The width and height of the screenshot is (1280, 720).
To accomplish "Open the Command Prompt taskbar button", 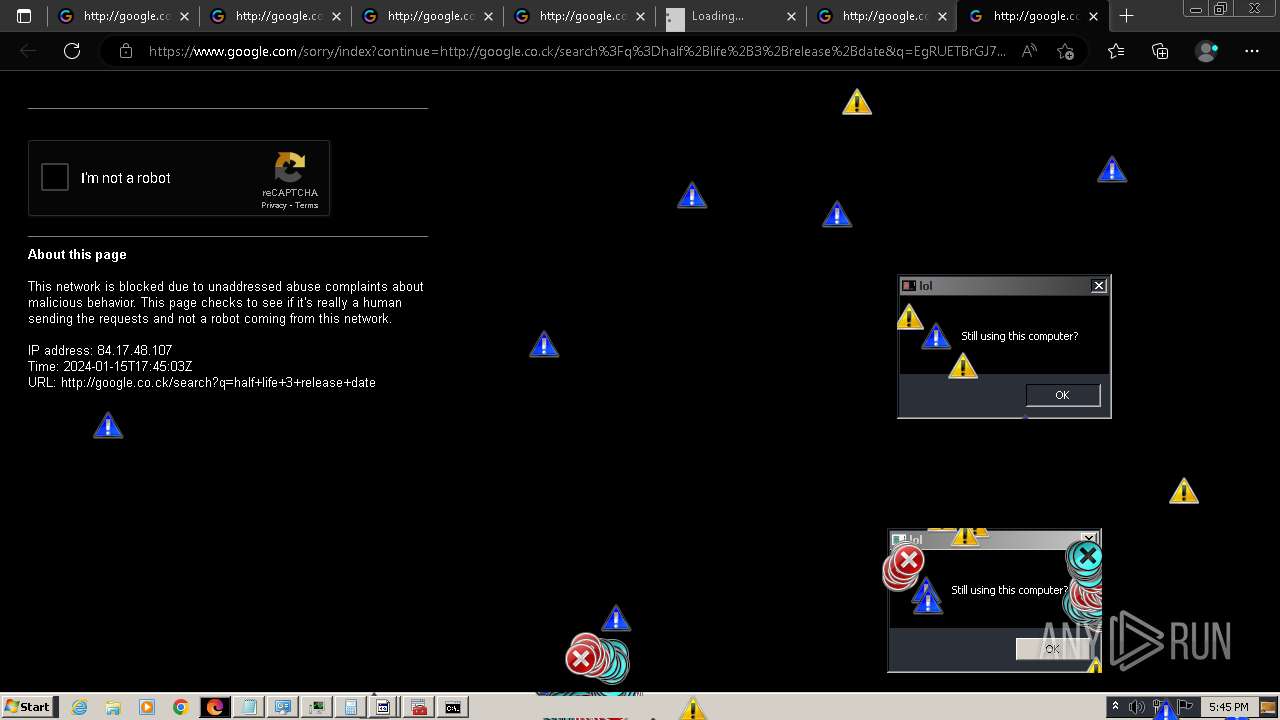I will point(453,707).
